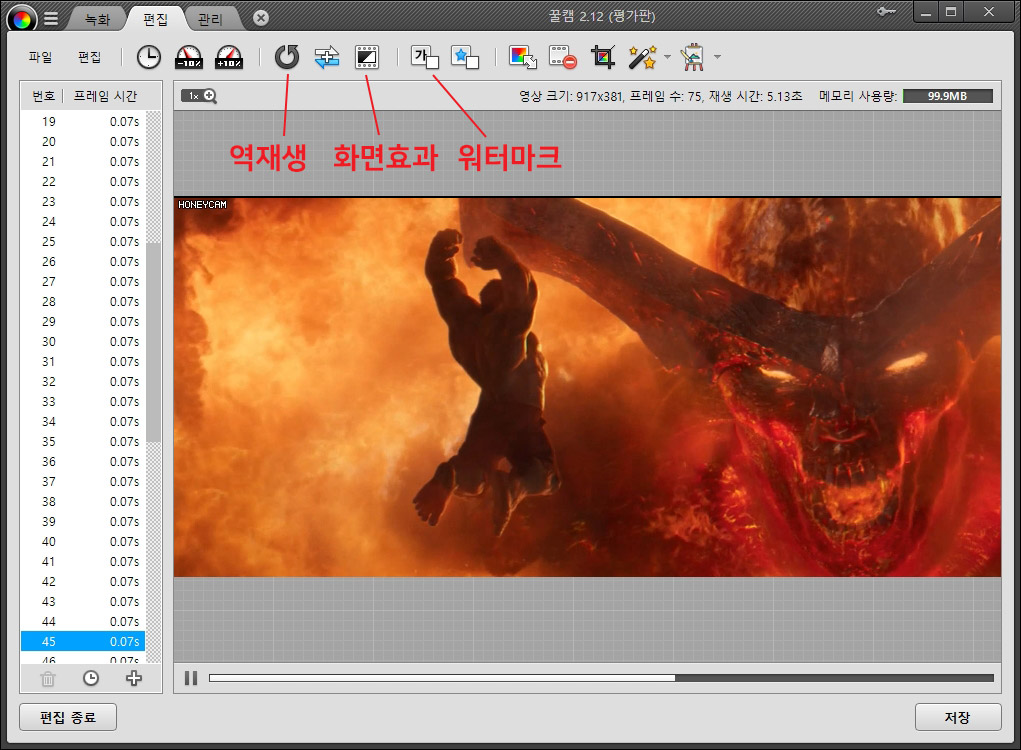Select the reverse playback (역재생) tool
Viewport: 1021px width, 750px height.
coord(287,58)
